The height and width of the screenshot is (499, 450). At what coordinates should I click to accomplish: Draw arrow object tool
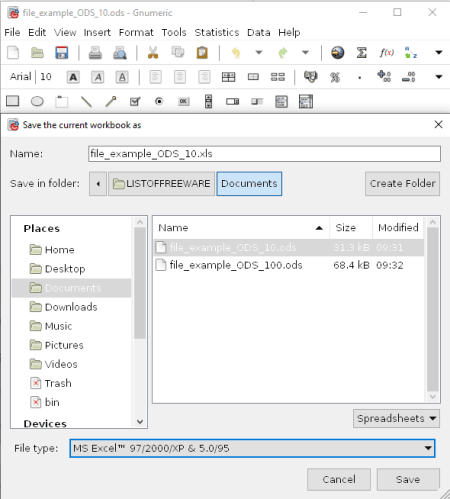coord(111,101)
